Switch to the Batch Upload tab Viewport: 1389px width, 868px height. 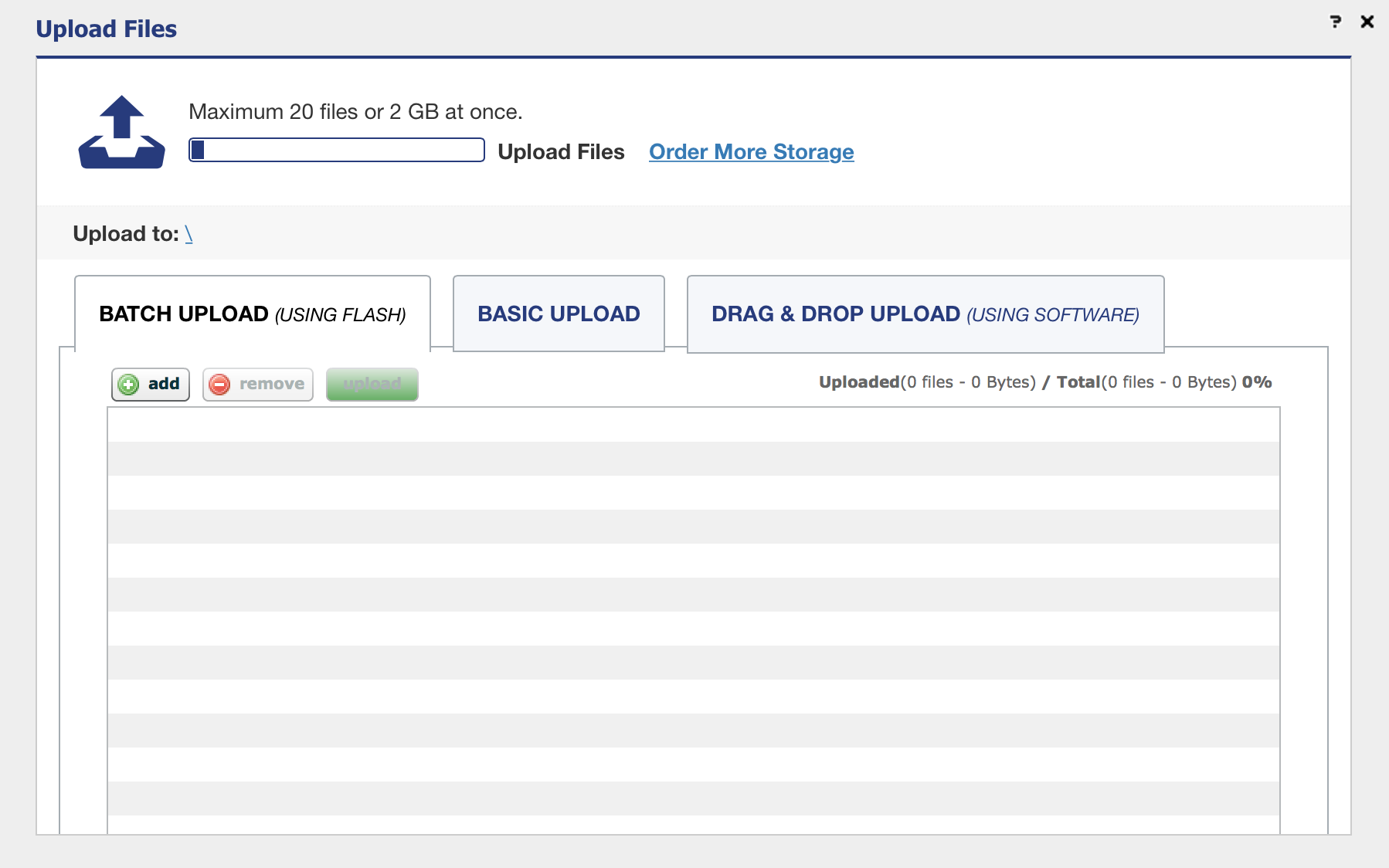click(252, 314)
